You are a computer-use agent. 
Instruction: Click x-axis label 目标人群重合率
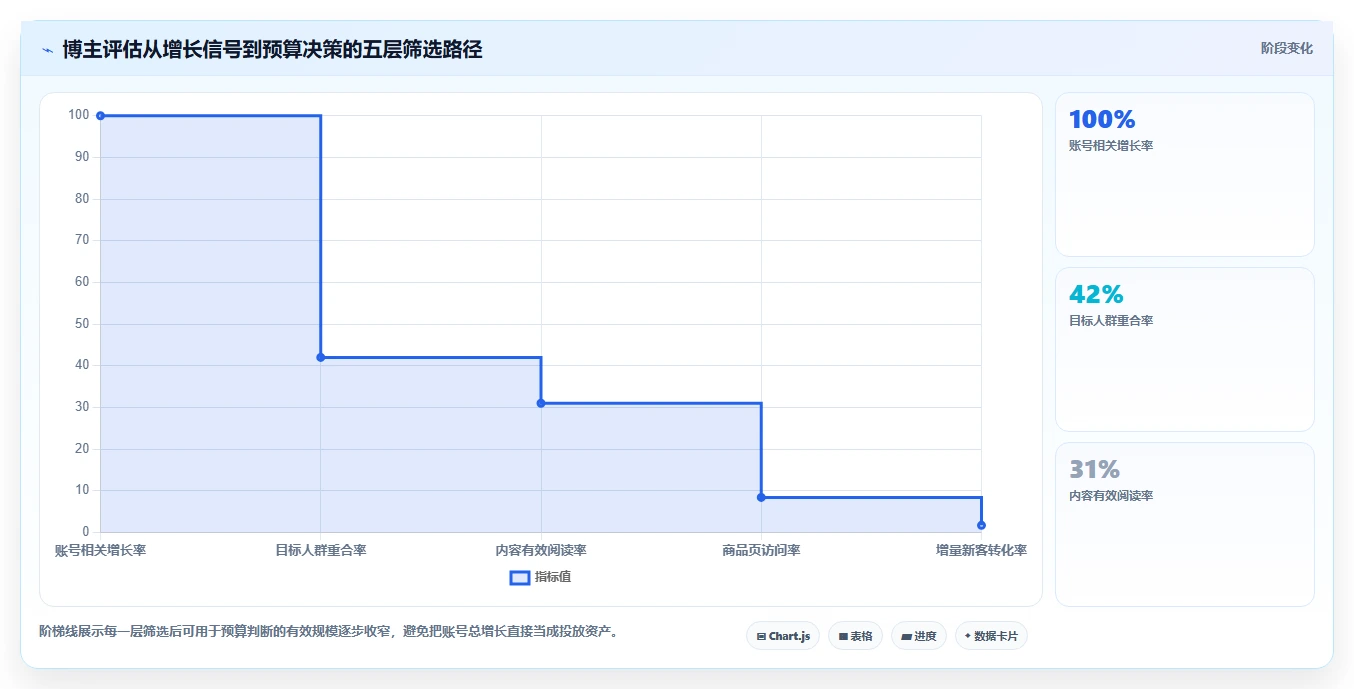tap(321, 550)
